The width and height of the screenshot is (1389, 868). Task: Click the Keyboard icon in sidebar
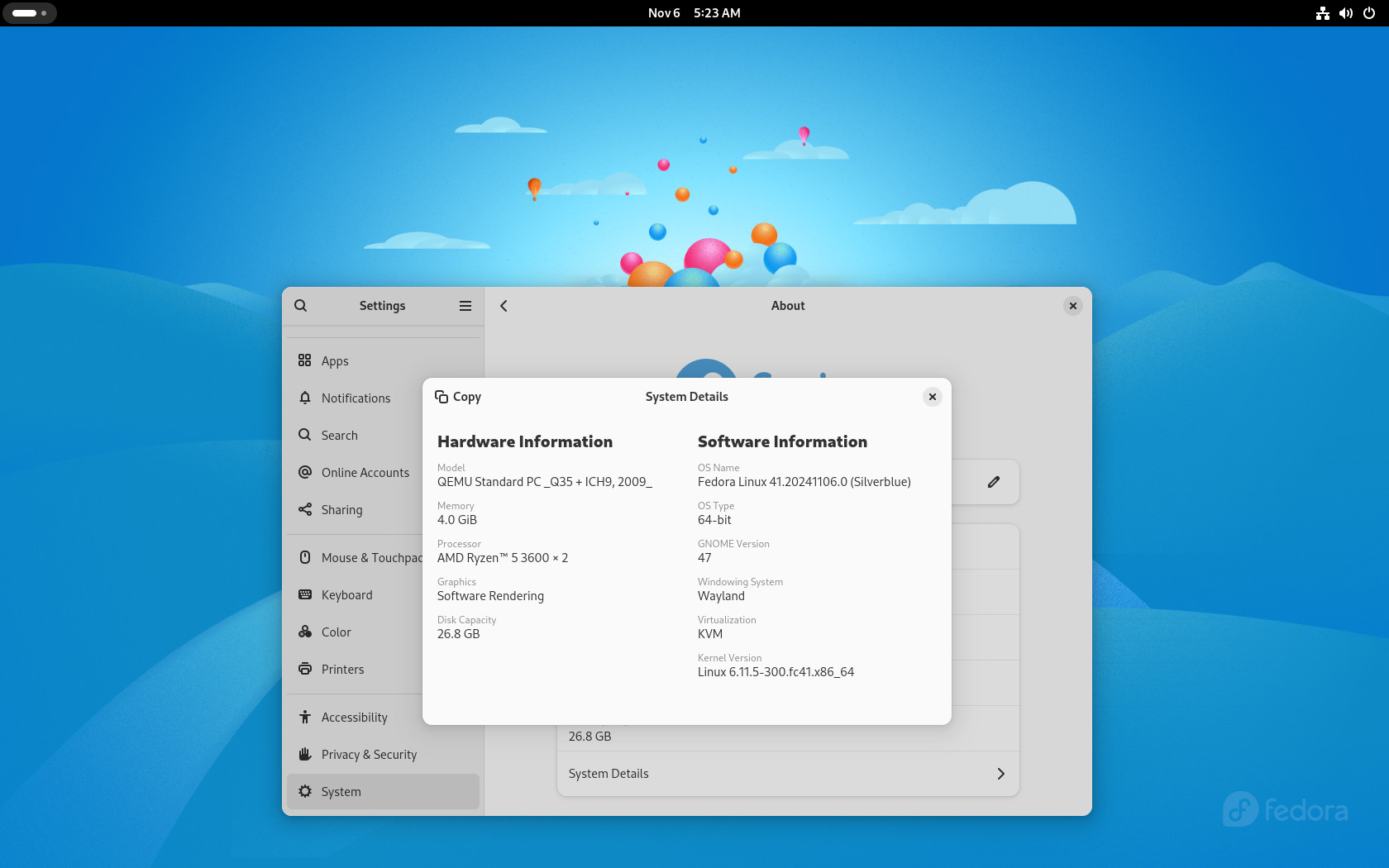(305, 594)
